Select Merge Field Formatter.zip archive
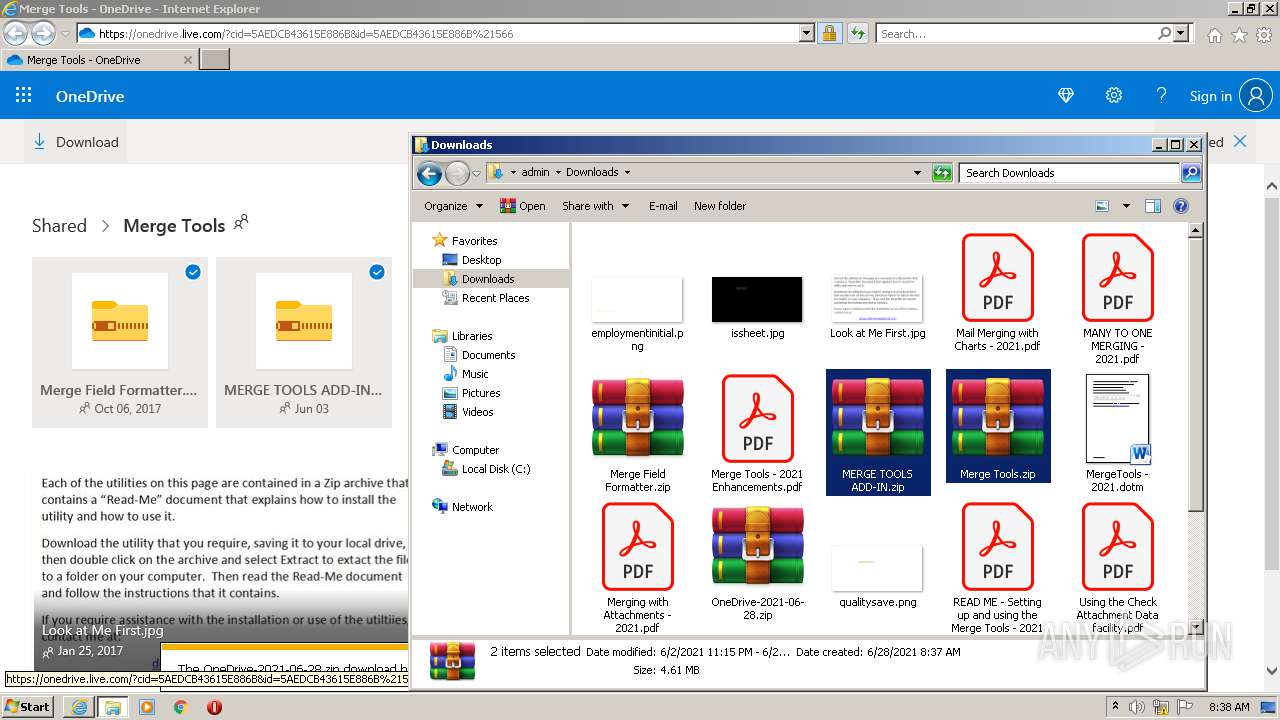The width and height of the screenshot is (1280, 720). point(637,435)
